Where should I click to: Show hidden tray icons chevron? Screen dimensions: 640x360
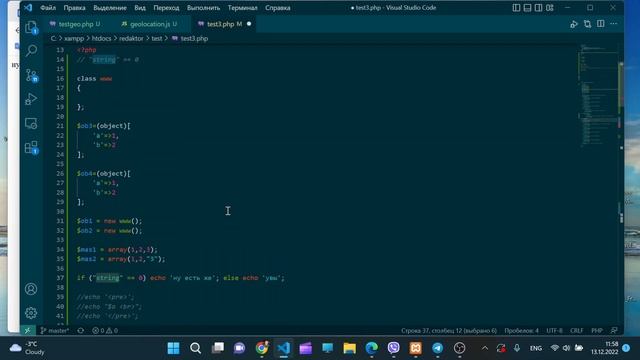484,348
